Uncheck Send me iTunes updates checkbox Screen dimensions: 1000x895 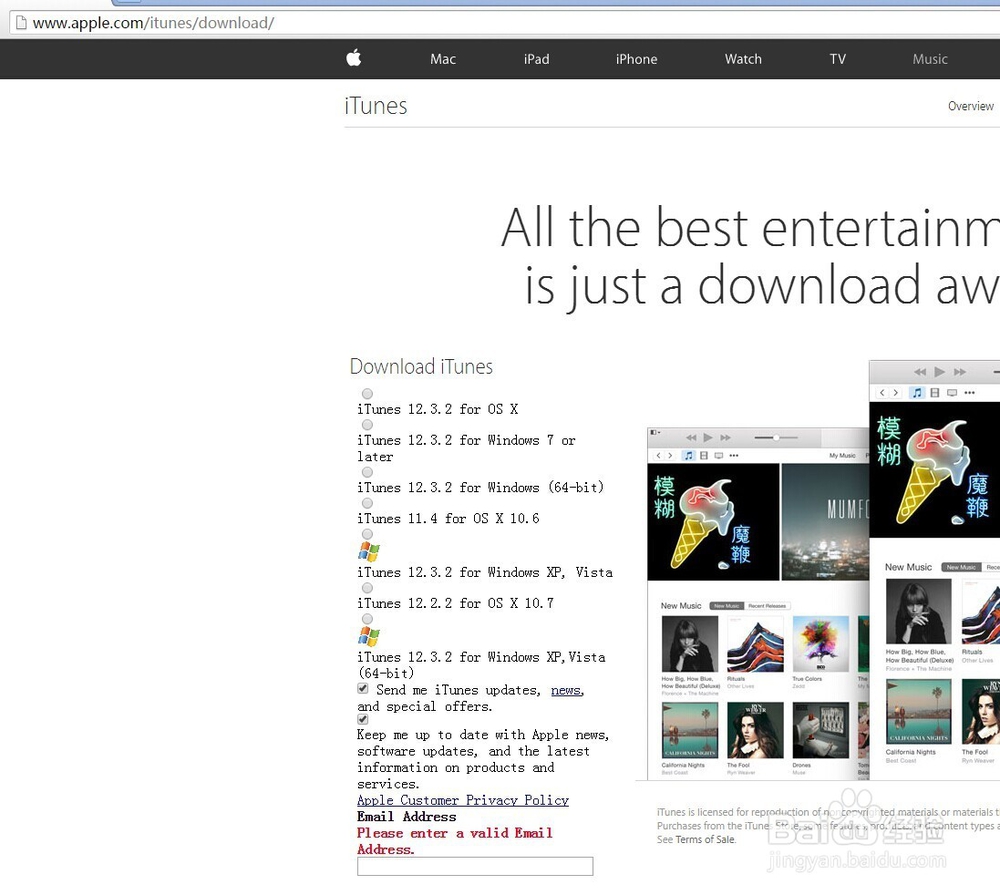pos(363,688)
